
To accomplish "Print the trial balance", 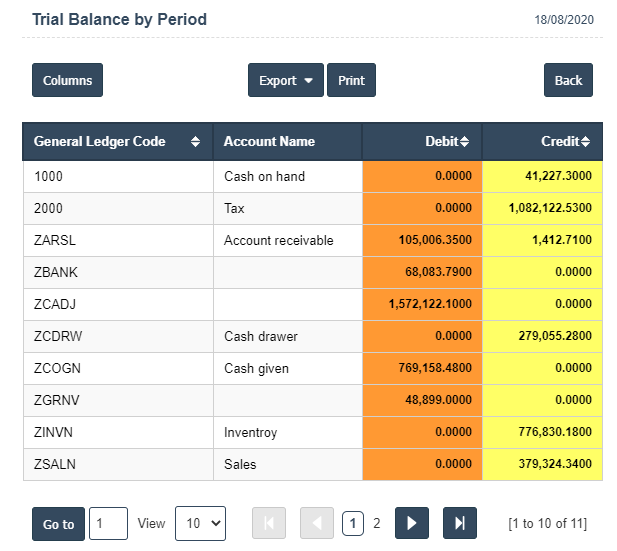I will tap(351, 81).
